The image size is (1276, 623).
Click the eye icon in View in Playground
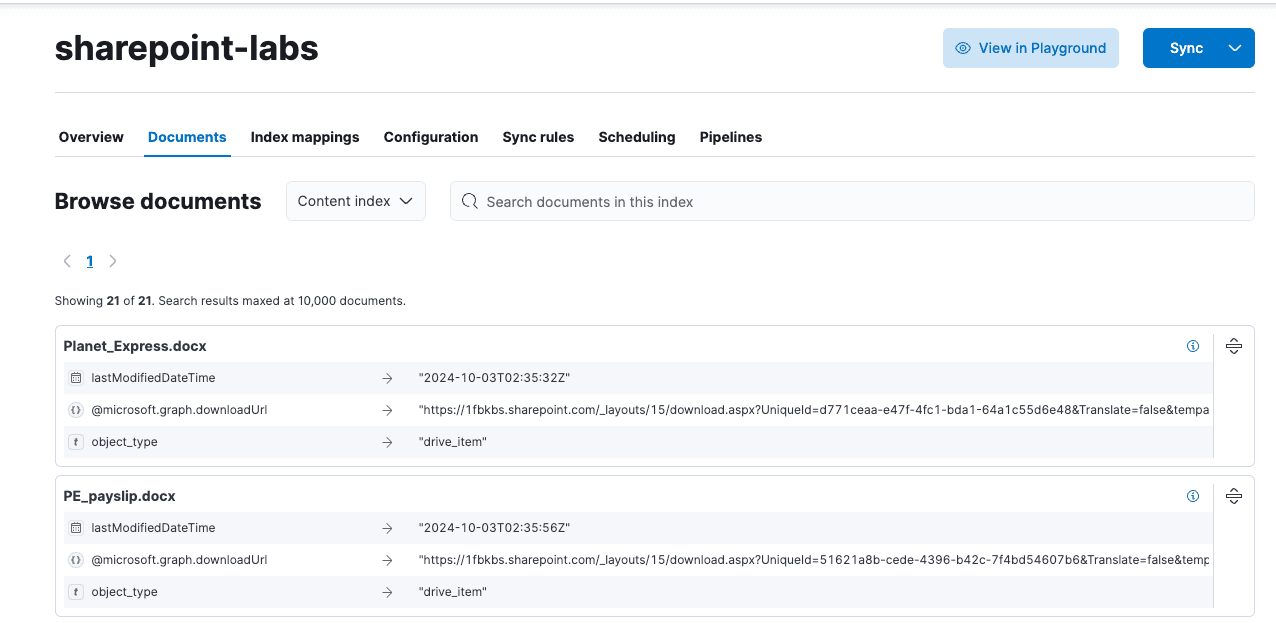[x=962, y=48]
